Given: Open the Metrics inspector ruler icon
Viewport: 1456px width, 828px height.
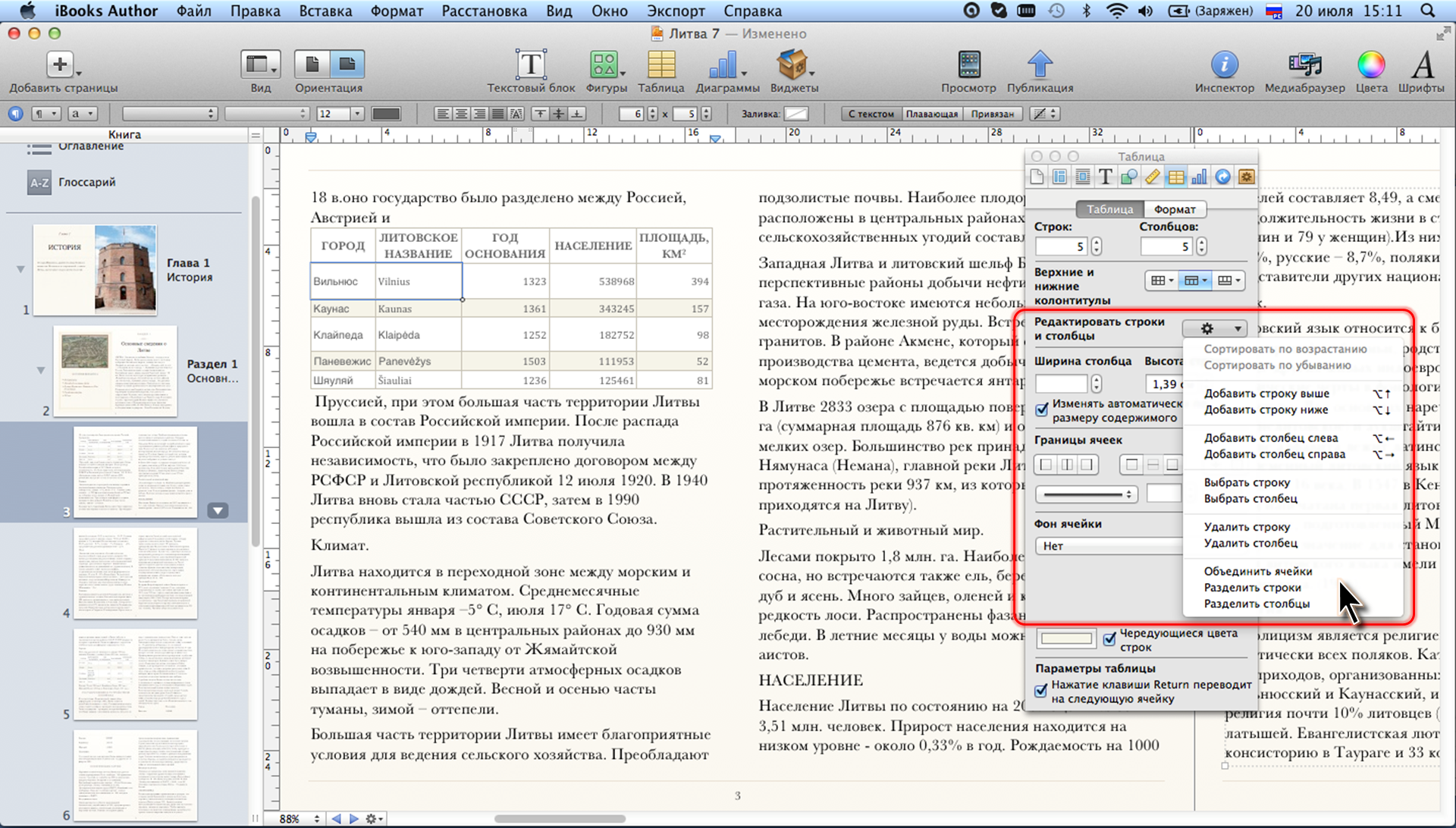Looking at the screenshot, I should click(1152, 177).
